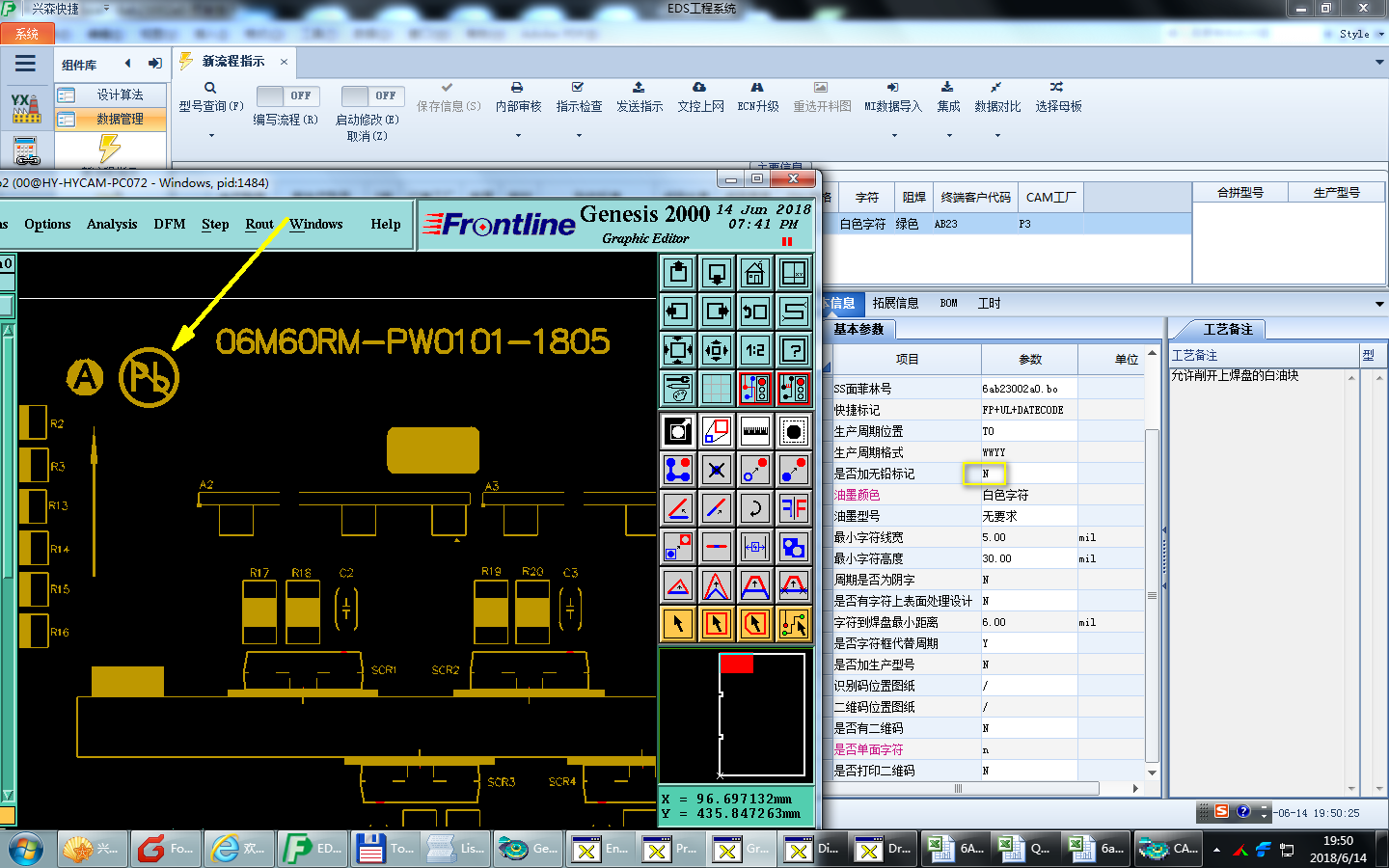Switch to the BOM tab

[x=948, y=303]
